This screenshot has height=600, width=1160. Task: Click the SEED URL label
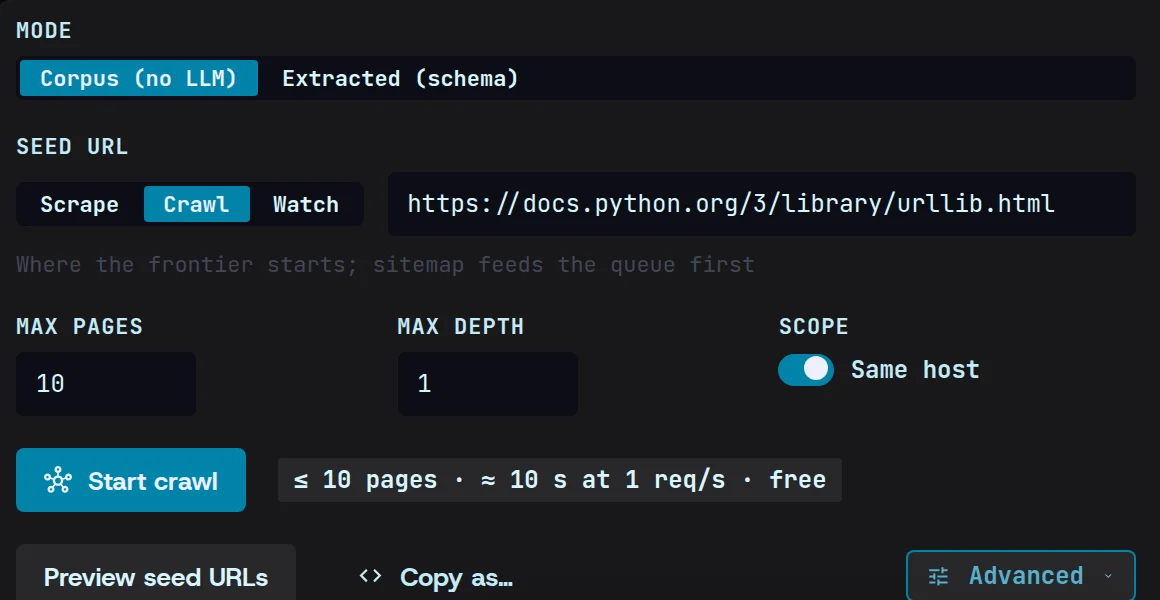pos(72,146)
